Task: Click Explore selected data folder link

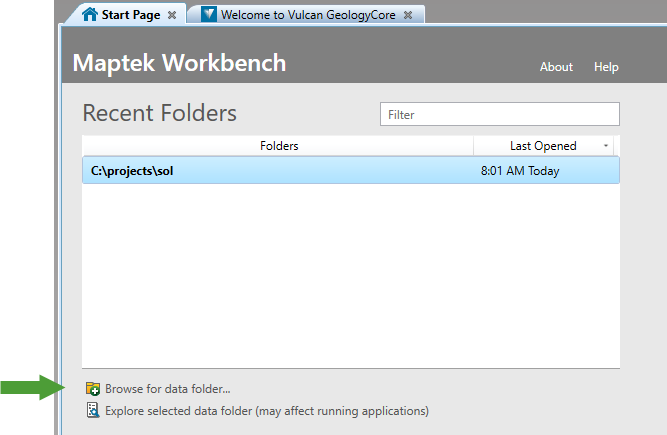Action: 267,411
